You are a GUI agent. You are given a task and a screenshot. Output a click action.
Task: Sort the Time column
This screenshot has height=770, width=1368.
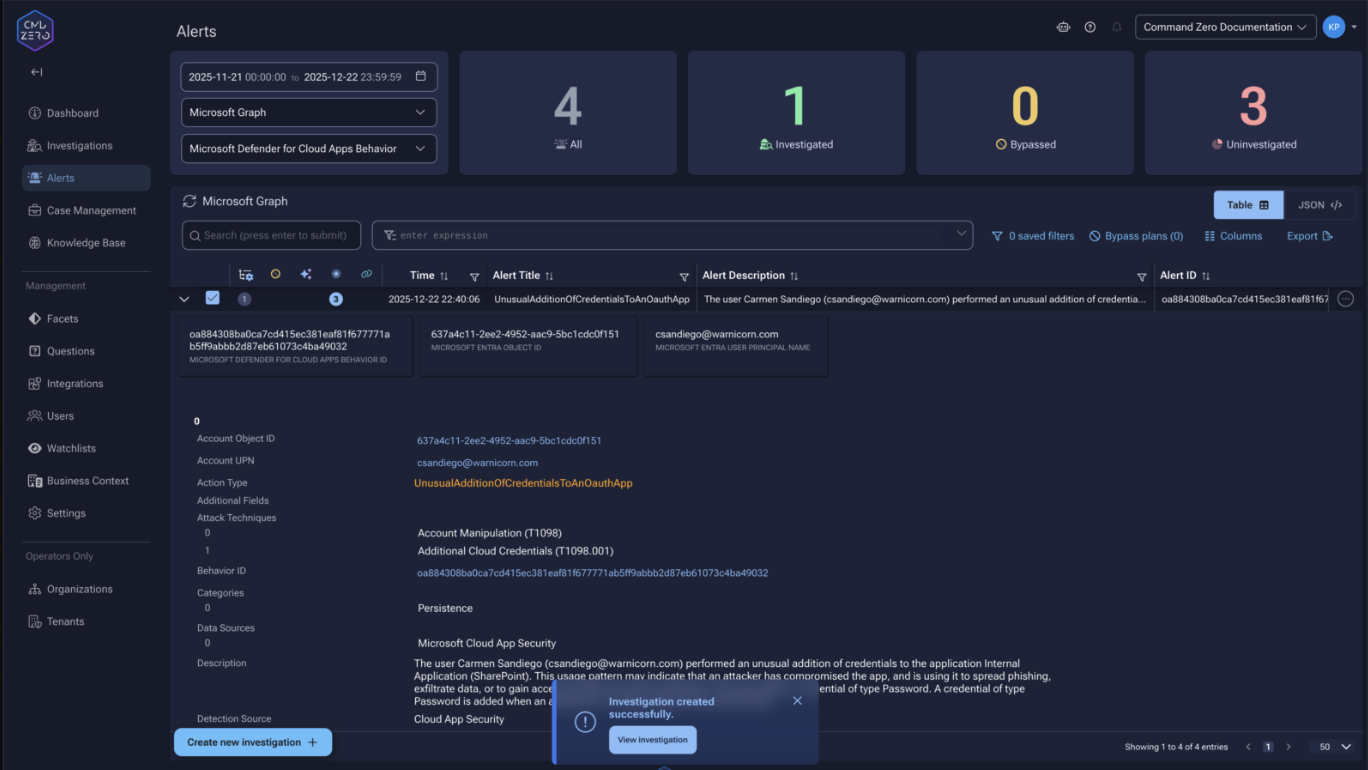pos(444,276)
